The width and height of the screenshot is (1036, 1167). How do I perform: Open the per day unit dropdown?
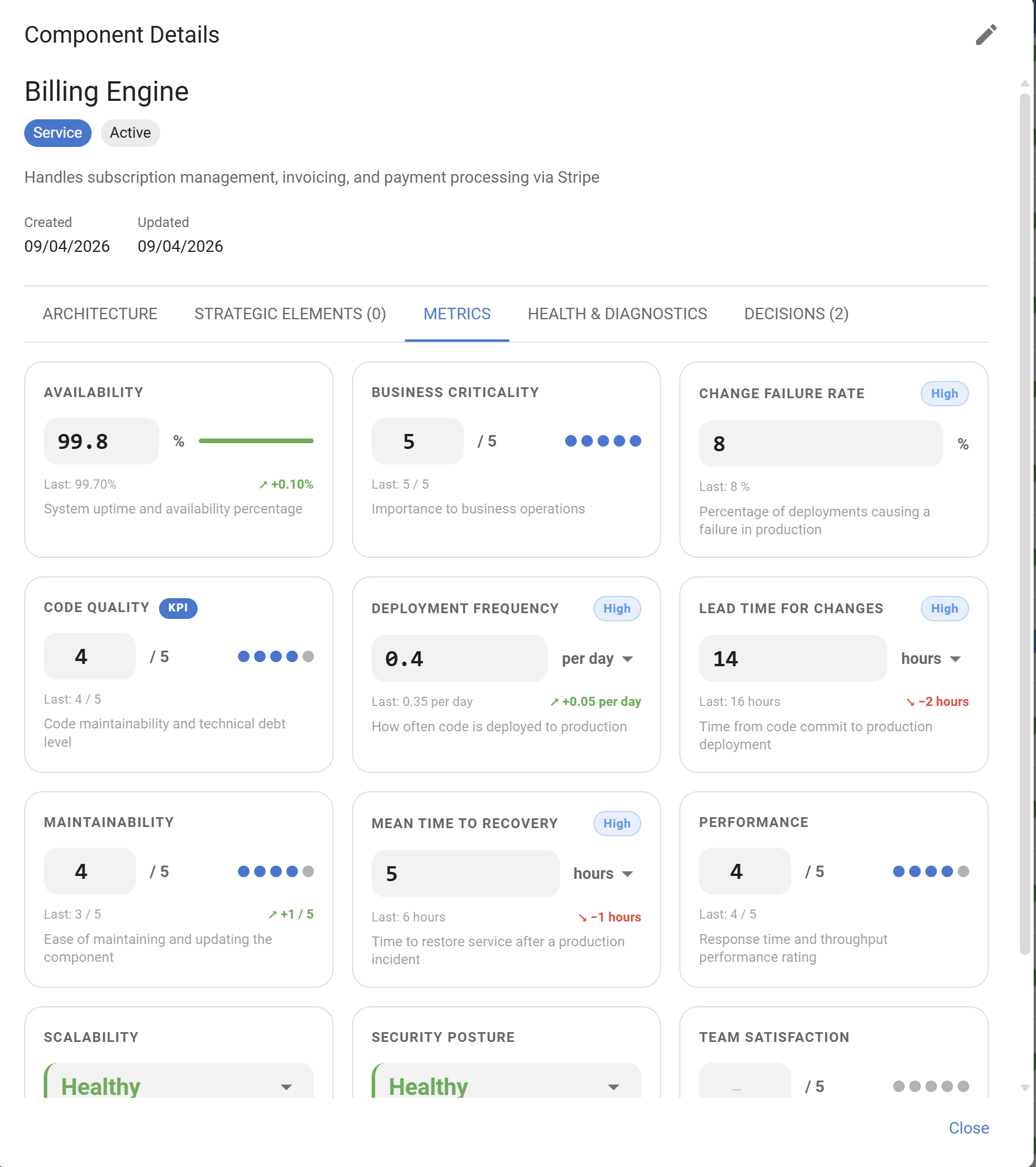tap(598, 659)
